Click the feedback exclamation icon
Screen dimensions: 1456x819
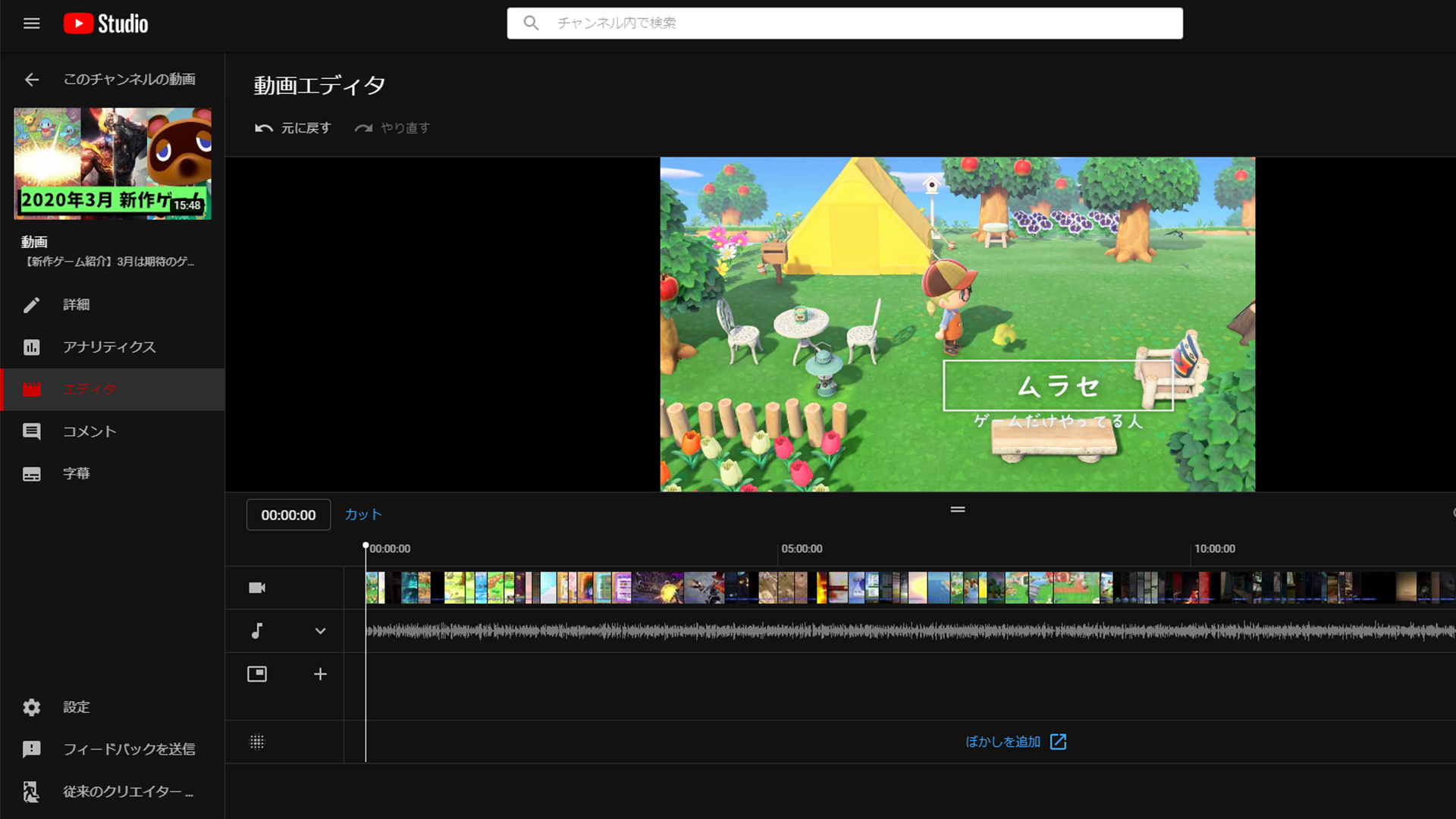coord(31,749)
